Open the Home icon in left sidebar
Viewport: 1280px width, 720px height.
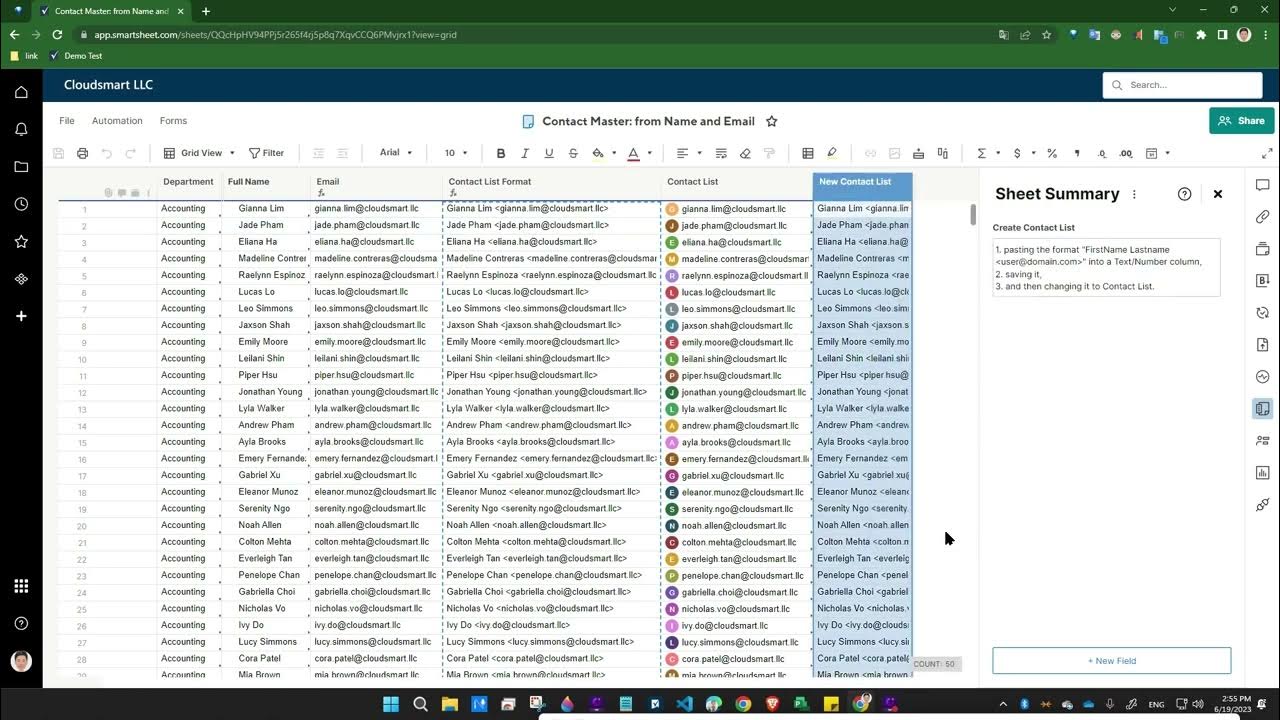(x=21, y=92)
